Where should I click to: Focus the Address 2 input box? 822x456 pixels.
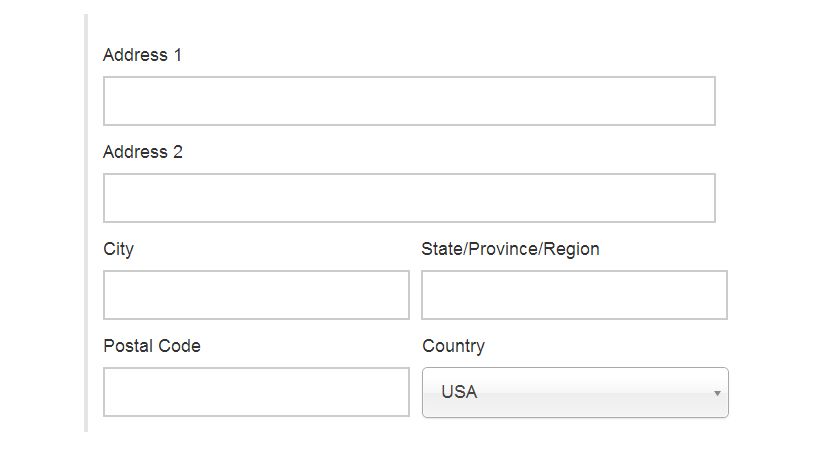click(409, 198)
